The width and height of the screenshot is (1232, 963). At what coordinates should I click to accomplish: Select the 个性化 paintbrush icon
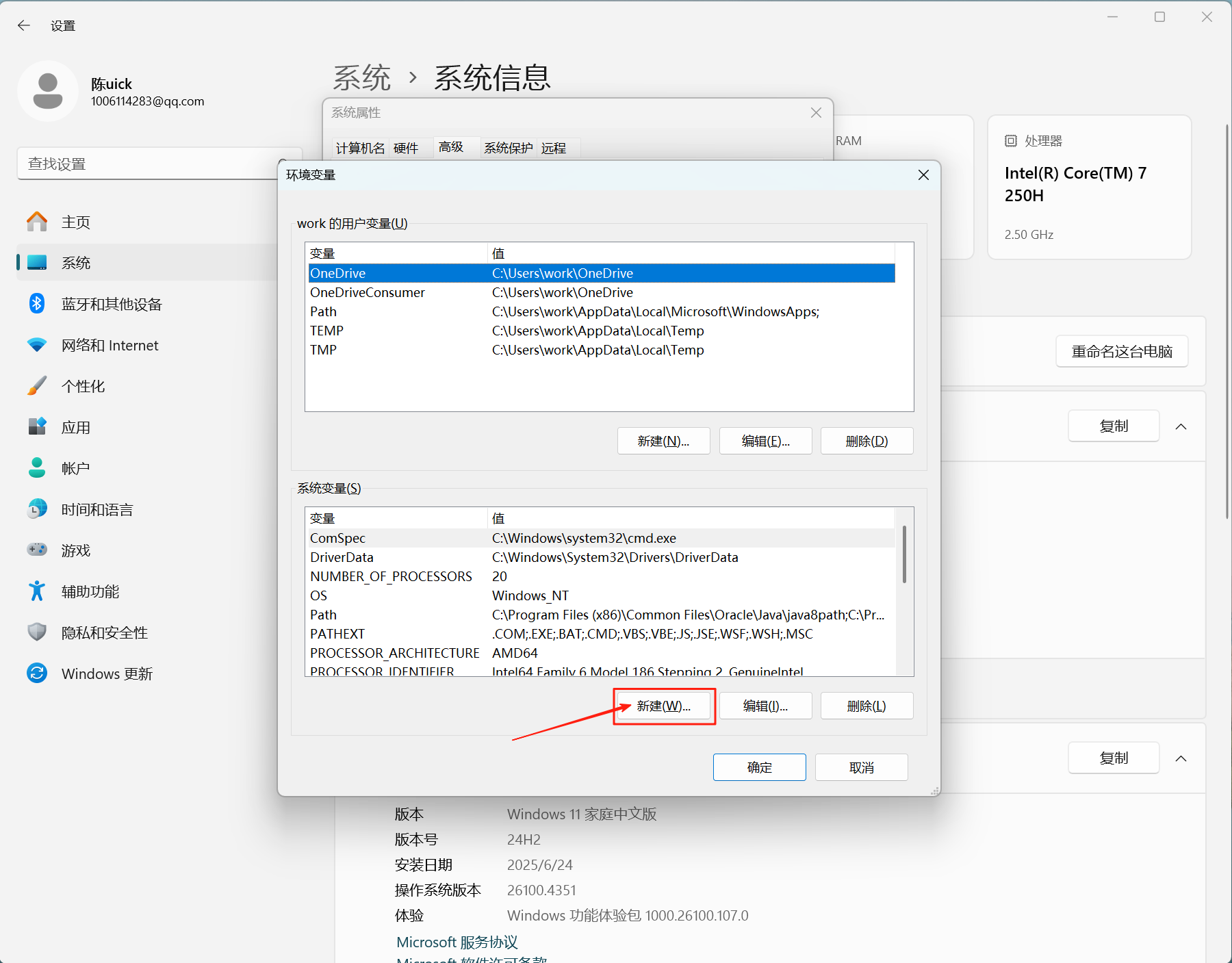[x=37, y=386]
